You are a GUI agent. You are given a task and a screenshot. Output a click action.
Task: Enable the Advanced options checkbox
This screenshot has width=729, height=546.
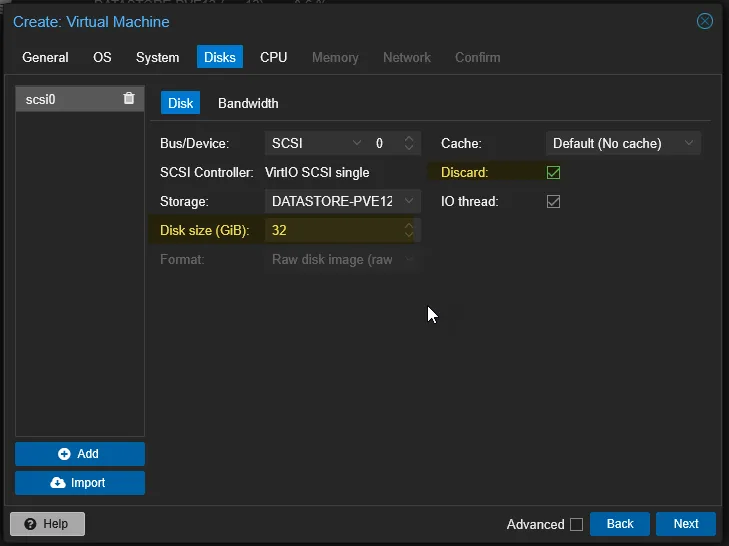click(576, 524)
